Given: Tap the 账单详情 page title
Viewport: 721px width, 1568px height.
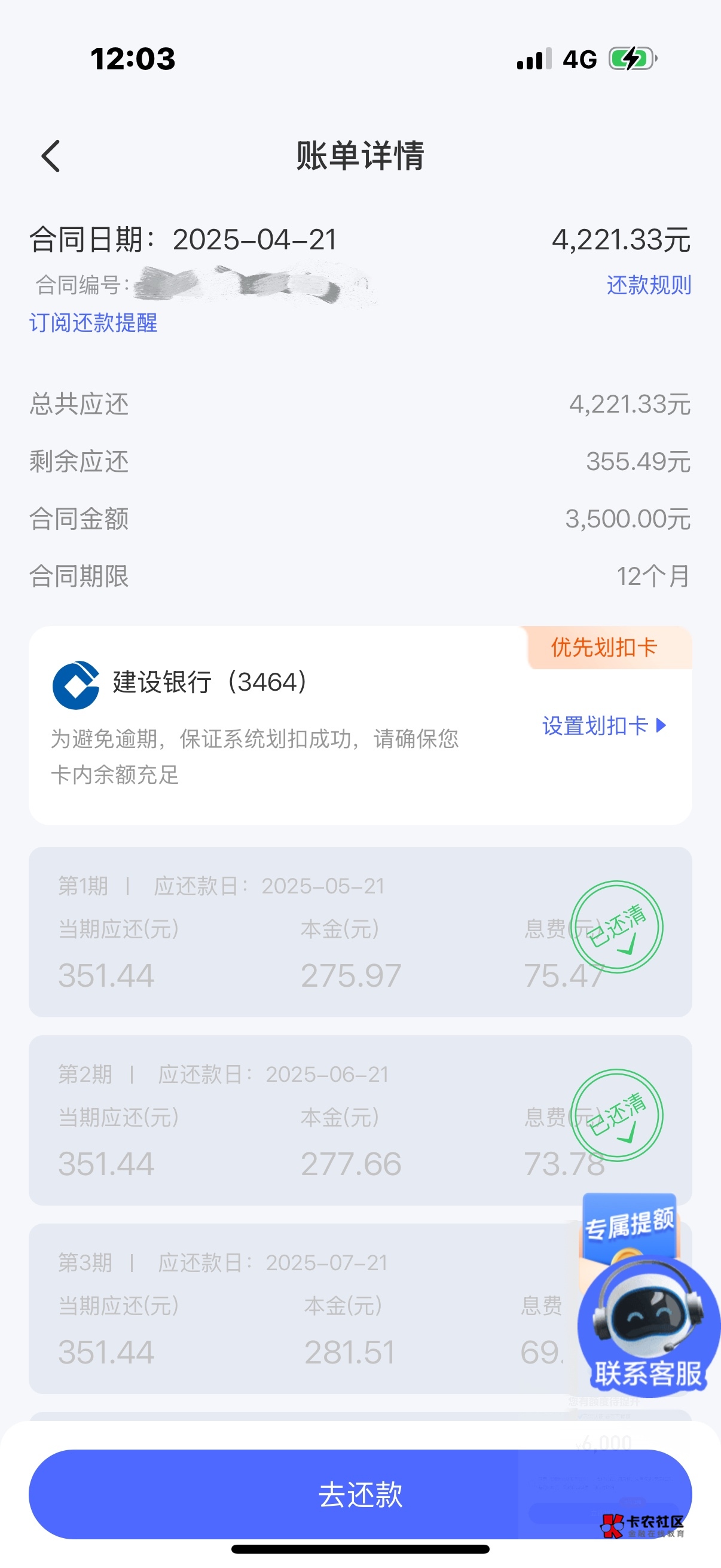Looking at the screenshot, I should click(360, 155).
